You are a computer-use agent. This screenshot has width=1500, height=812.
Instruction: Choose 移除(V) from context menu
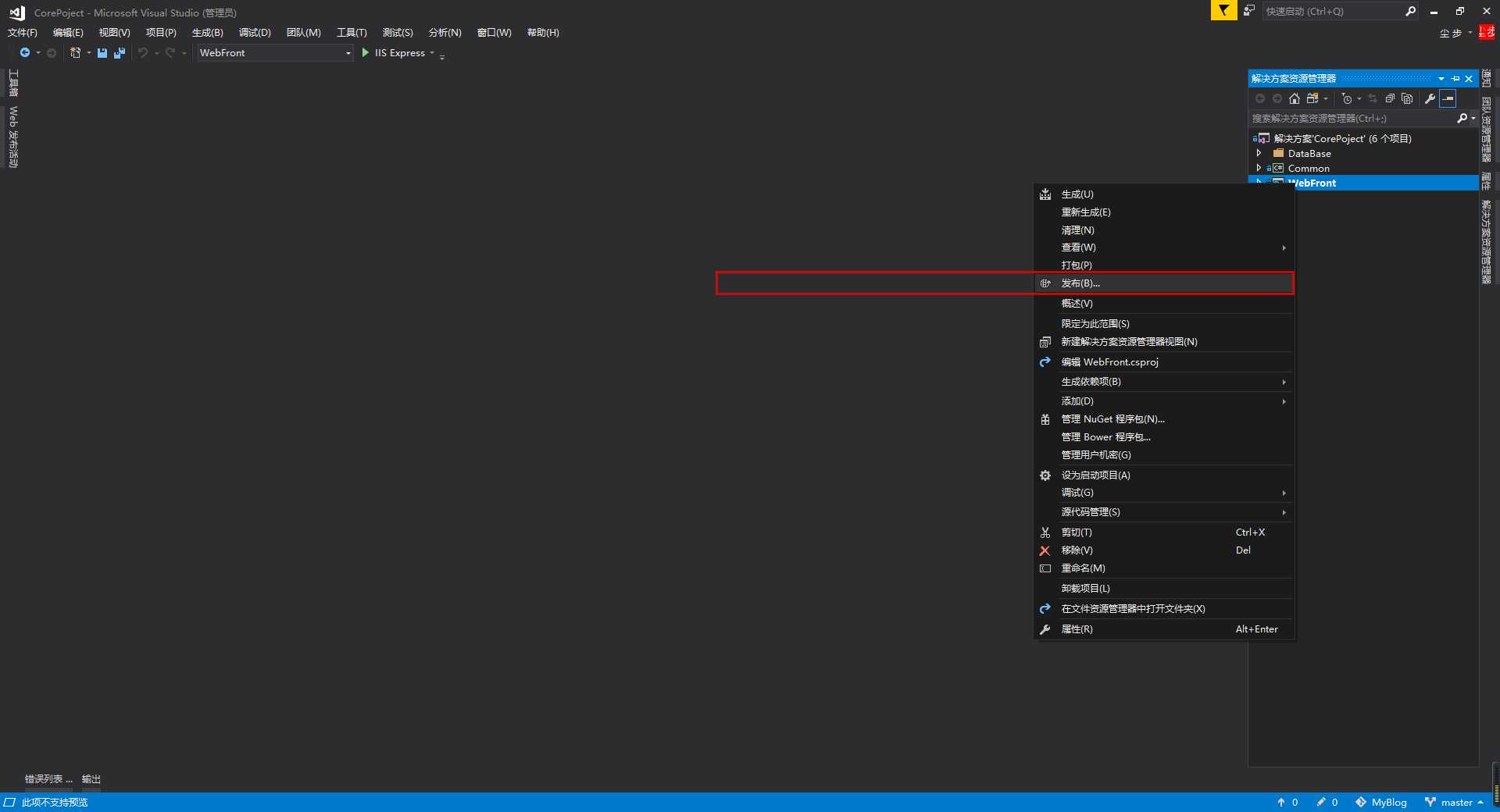[1164, 550]
